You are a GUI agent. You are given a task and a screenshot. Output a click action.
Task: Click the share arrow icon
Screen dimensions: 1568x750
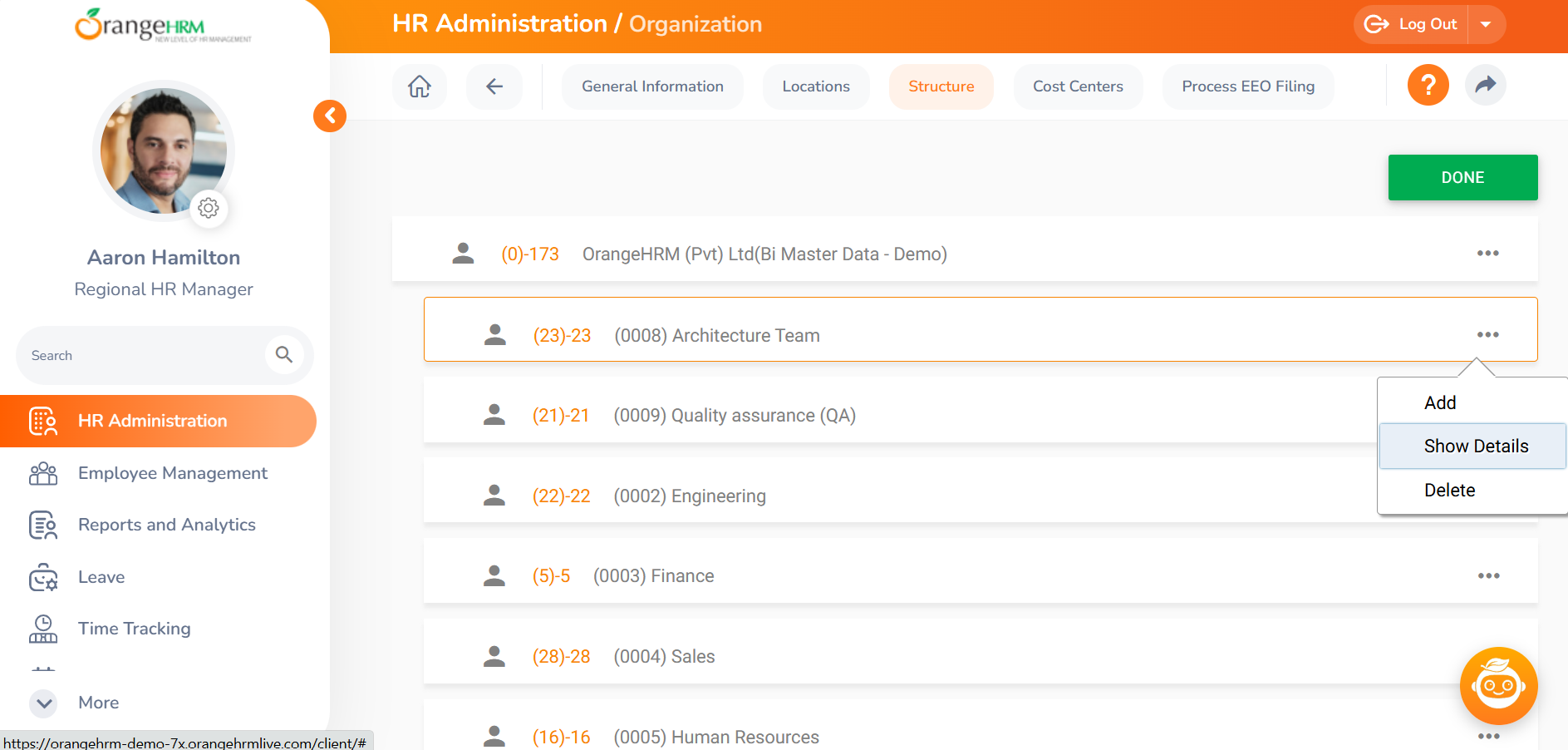[1485, 85]
